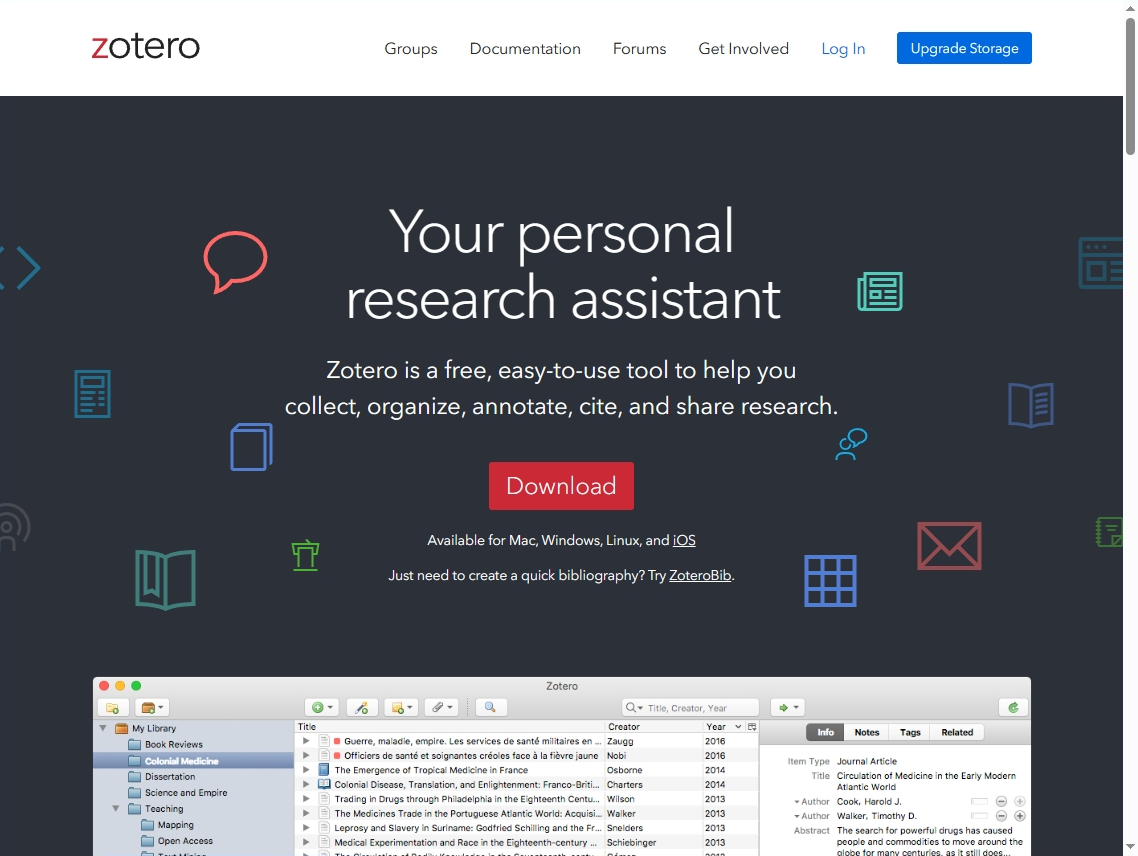Screen dimensions: 1138x856
Task: Click the red envelope icon
Action: [949, 546]
